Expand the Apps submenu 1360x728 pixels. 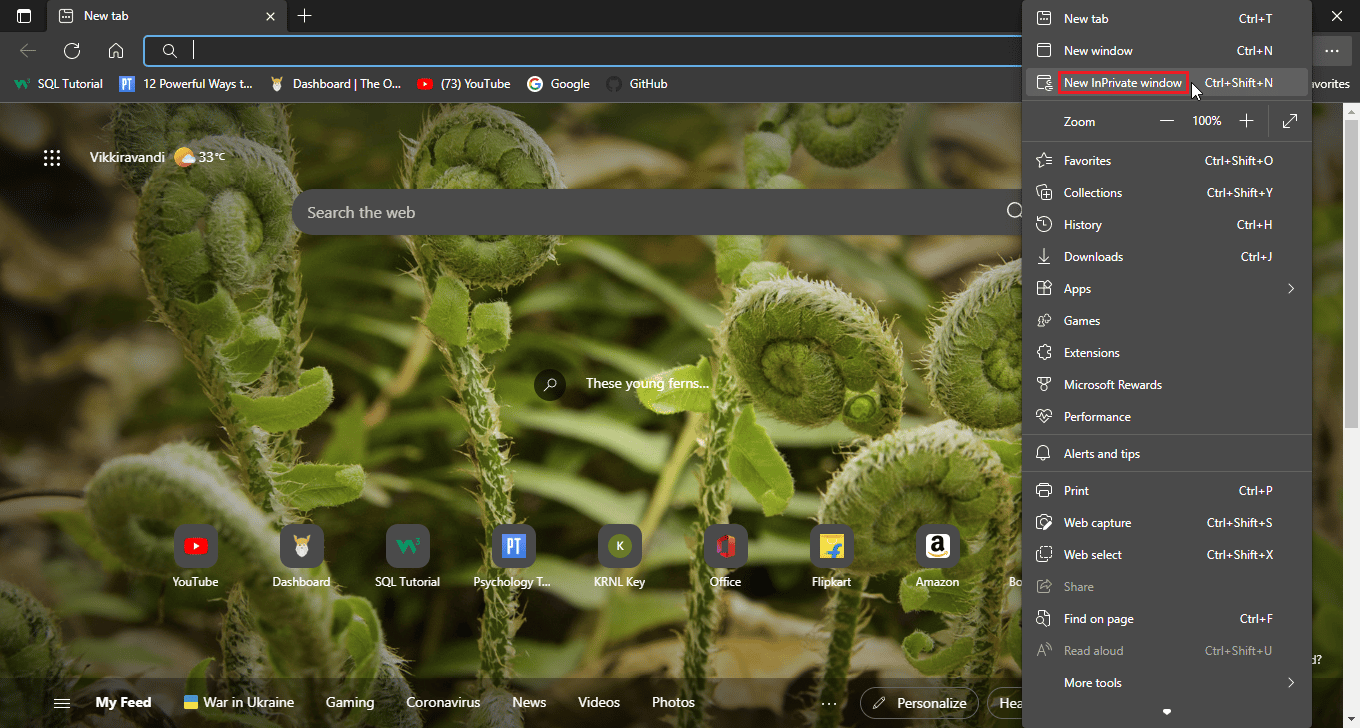[1167, 289]
